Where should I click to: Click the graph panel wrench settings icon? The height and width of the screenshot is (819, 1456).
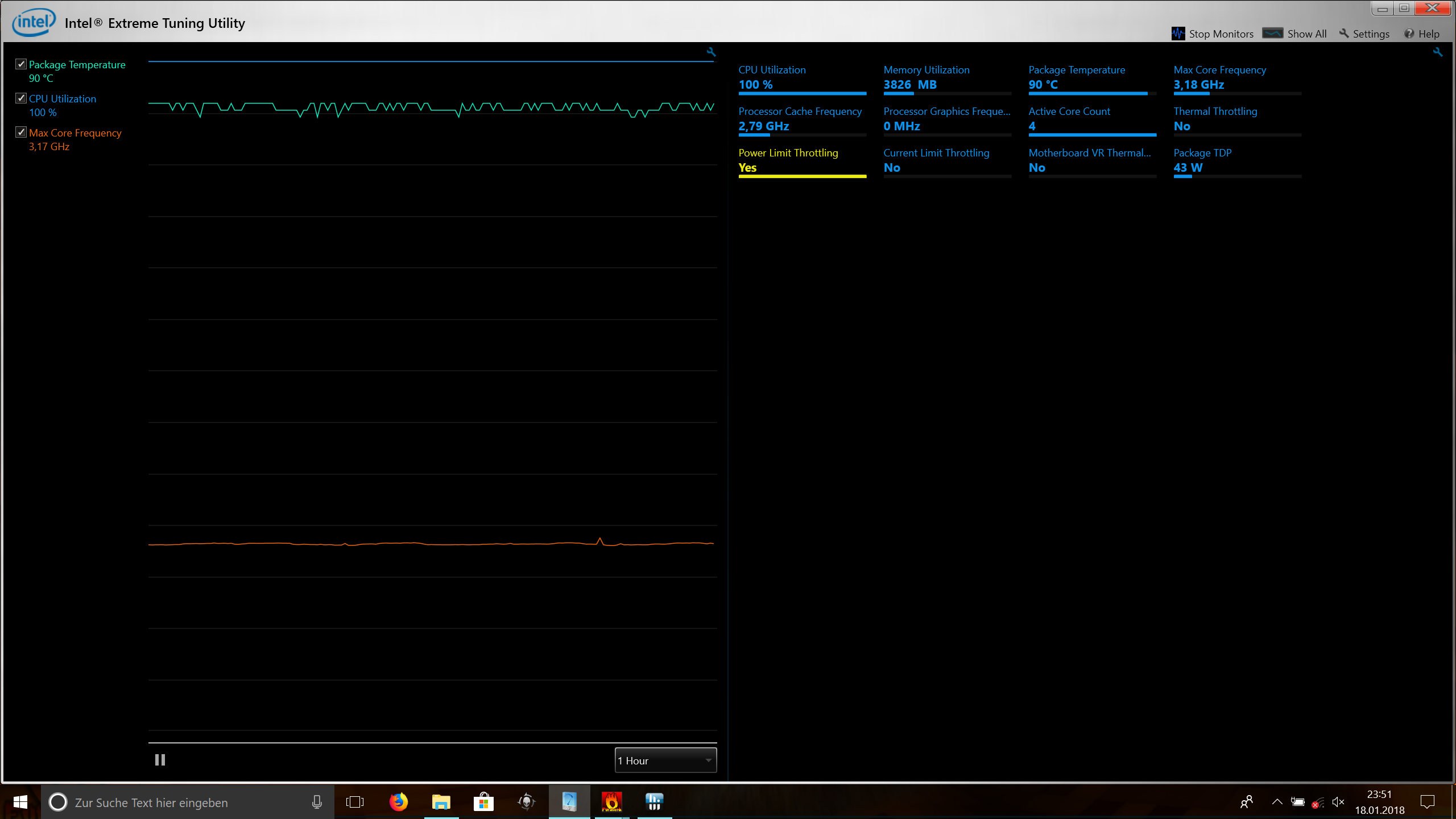pyautogui.click(x=711, y=52)
